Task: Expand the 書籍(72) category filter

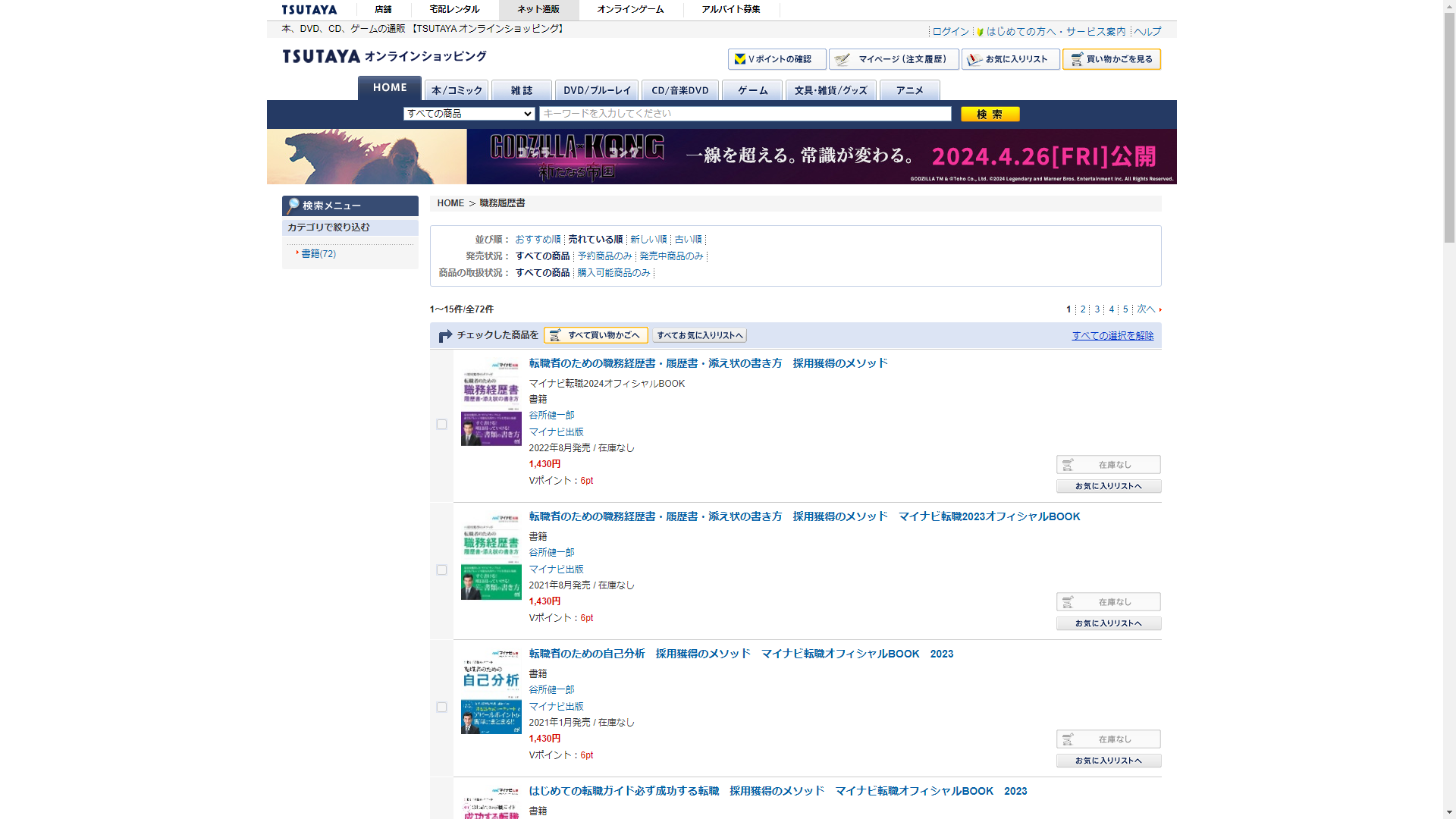Action: click(x=318, y=254)
